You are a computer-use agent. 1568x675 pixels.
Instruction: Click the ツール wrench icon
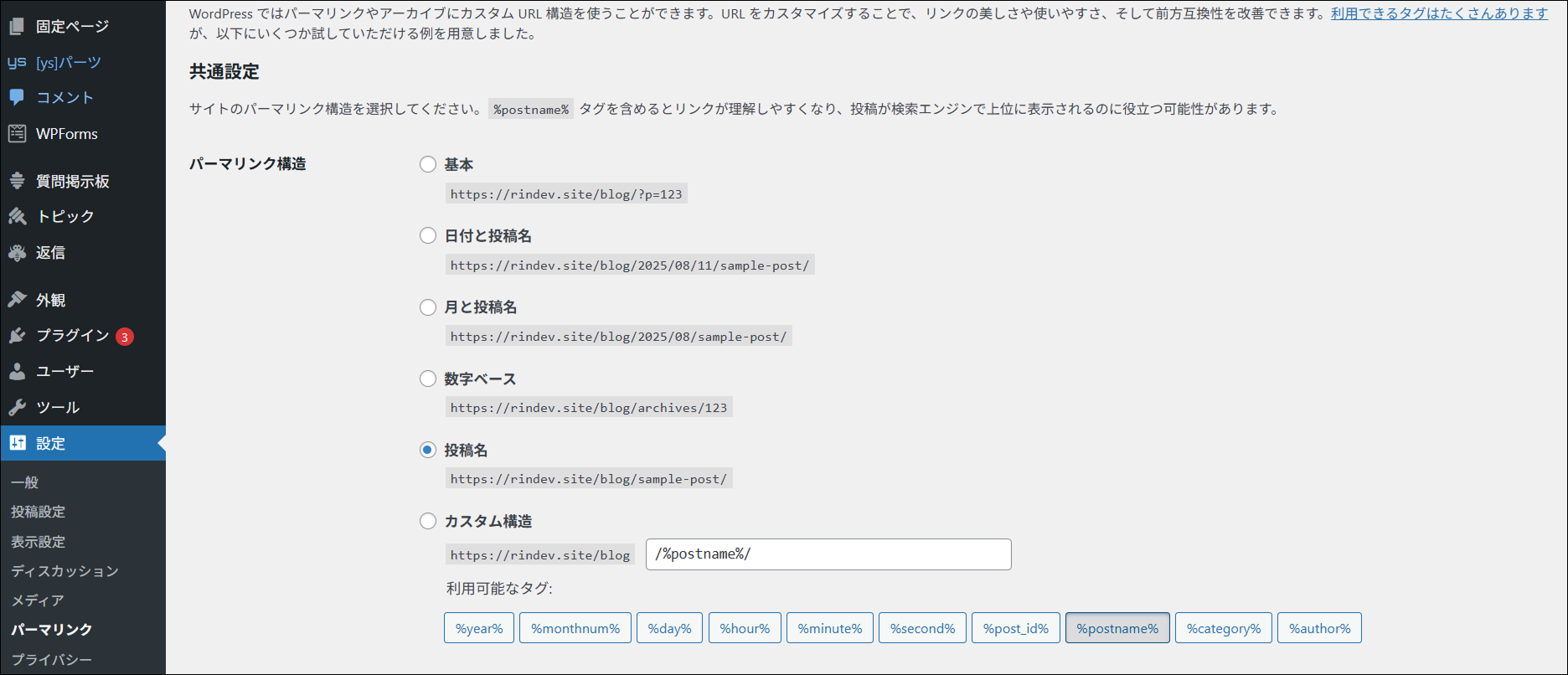point(17,407)
